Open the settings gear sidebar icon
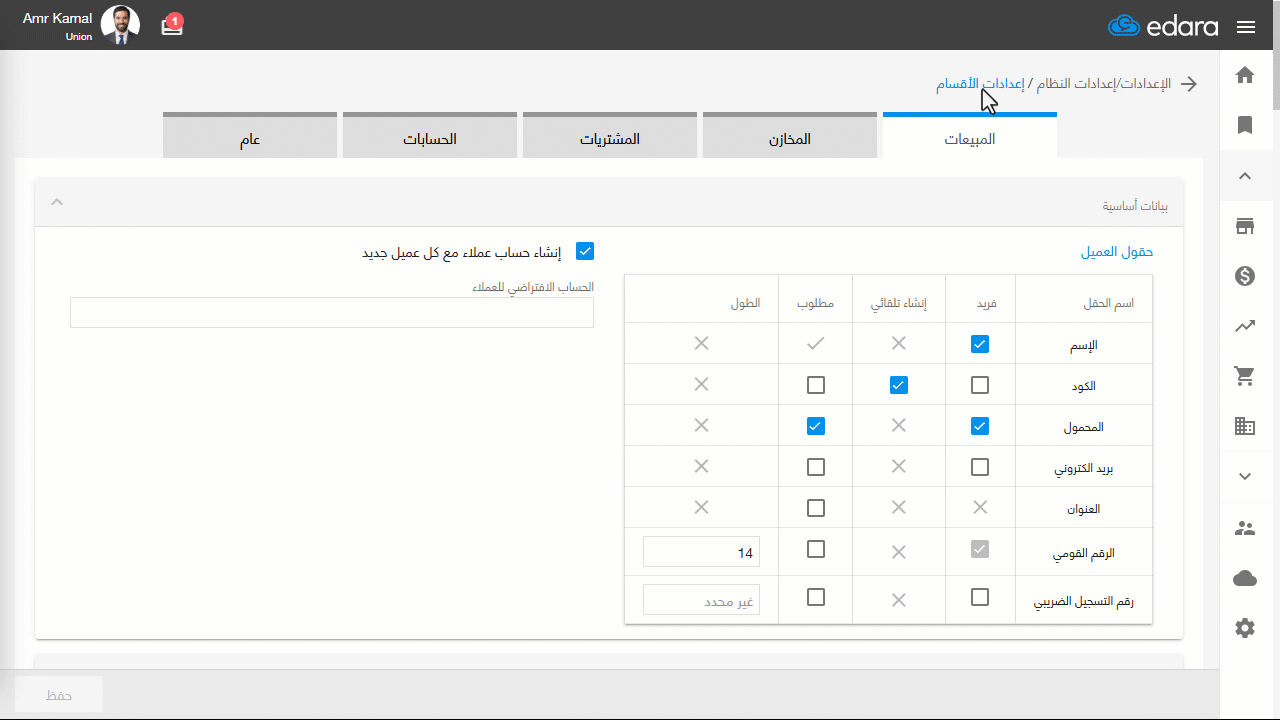 pos(1245,628)
